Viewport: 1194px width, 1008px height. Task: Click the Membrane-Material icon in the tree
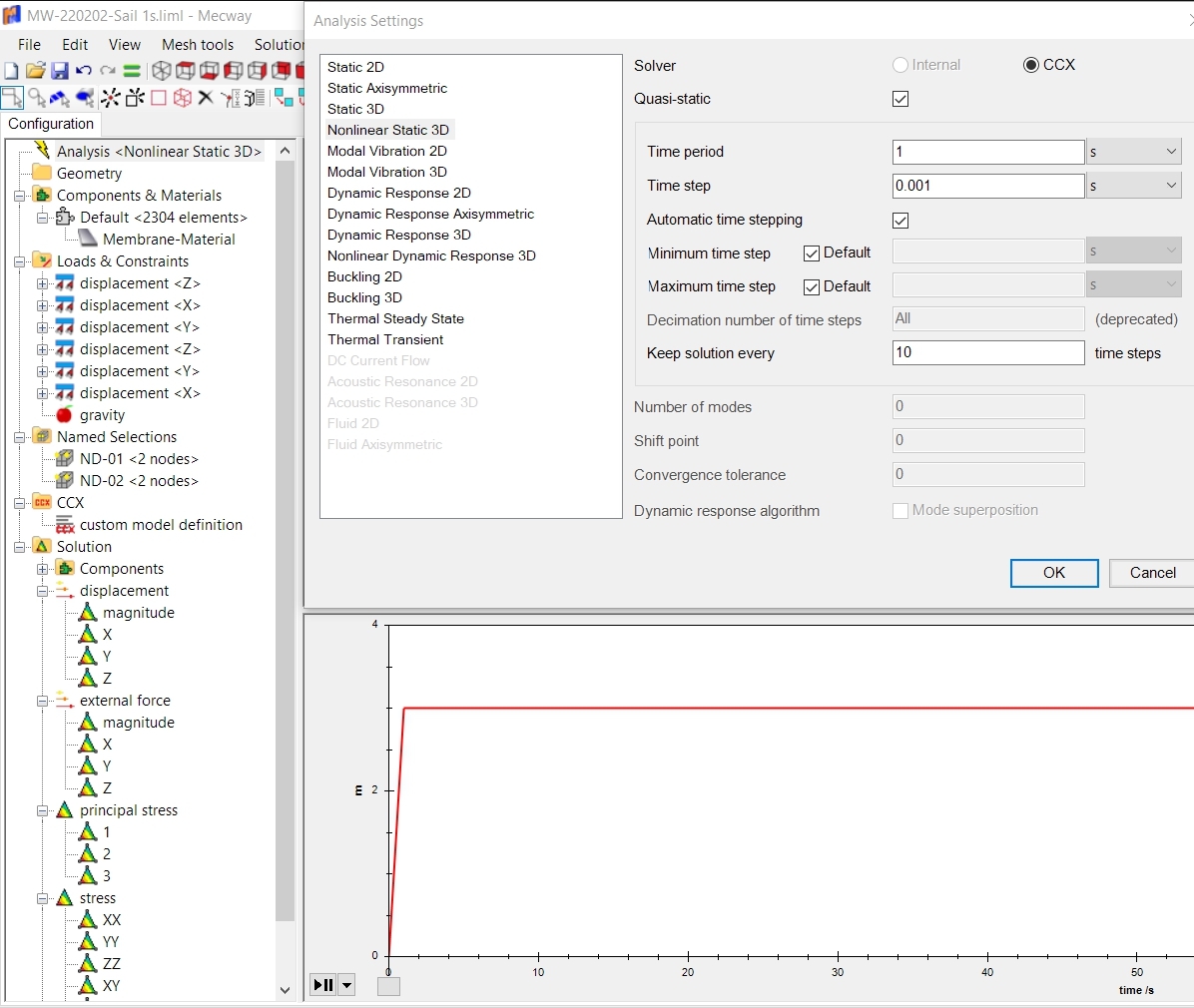coord(88,240)
